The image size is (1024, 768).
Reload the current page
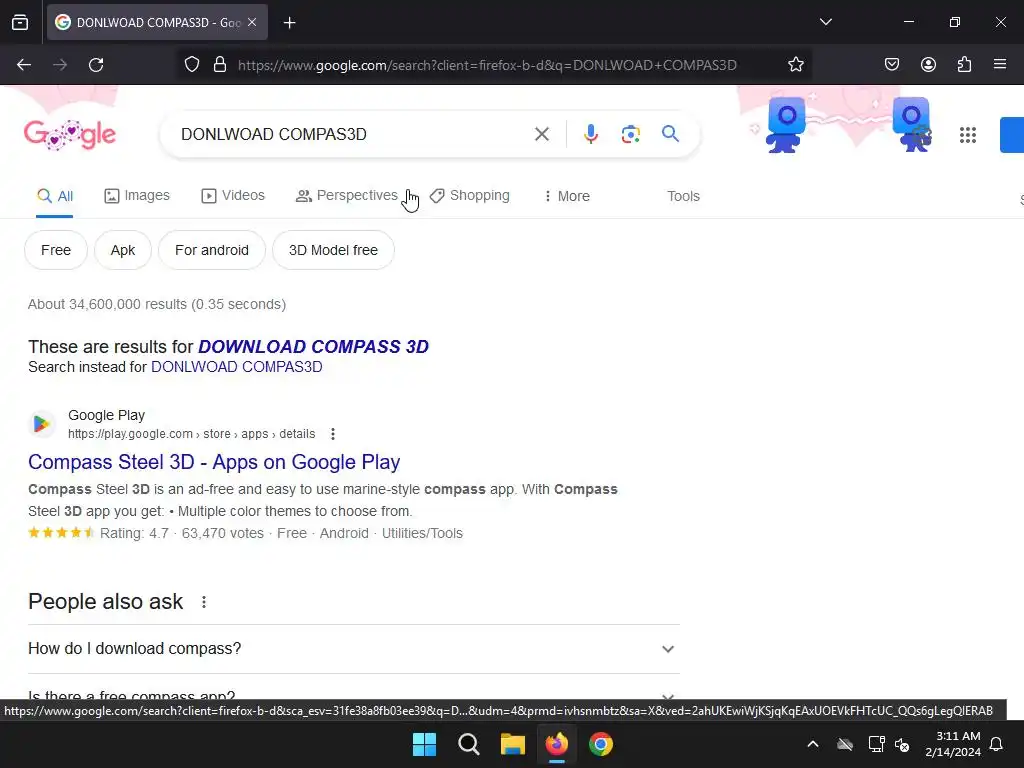[96, 65]
